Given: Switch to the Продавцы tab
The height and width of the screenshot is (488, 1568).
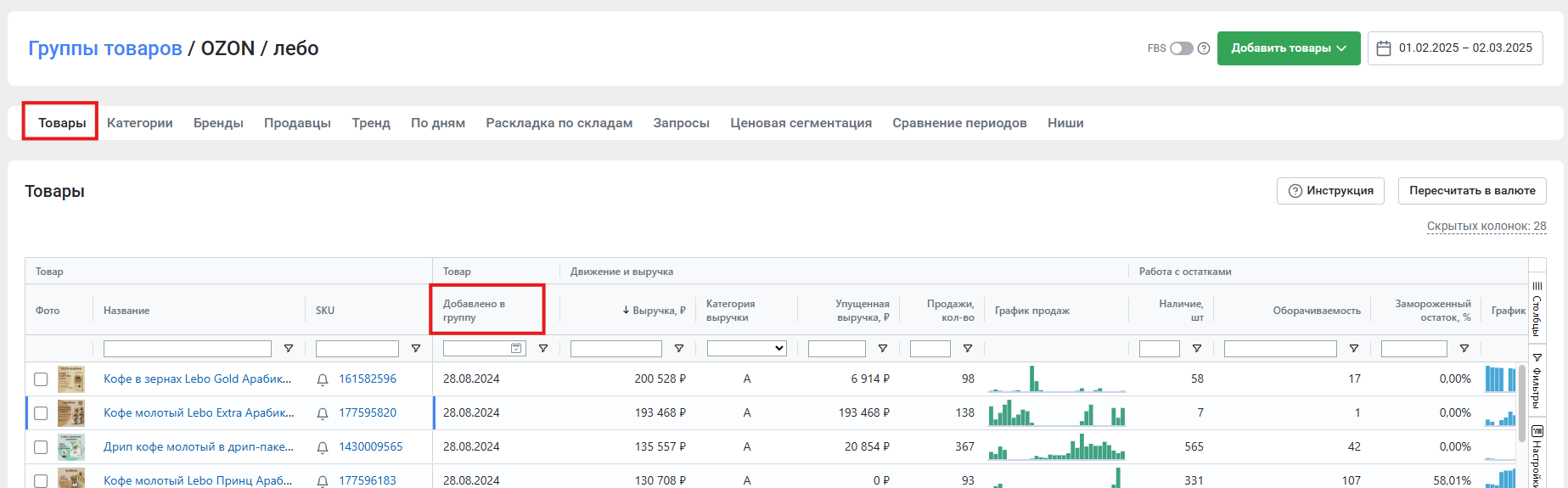Looking at the screenshot, I should 297,123.
